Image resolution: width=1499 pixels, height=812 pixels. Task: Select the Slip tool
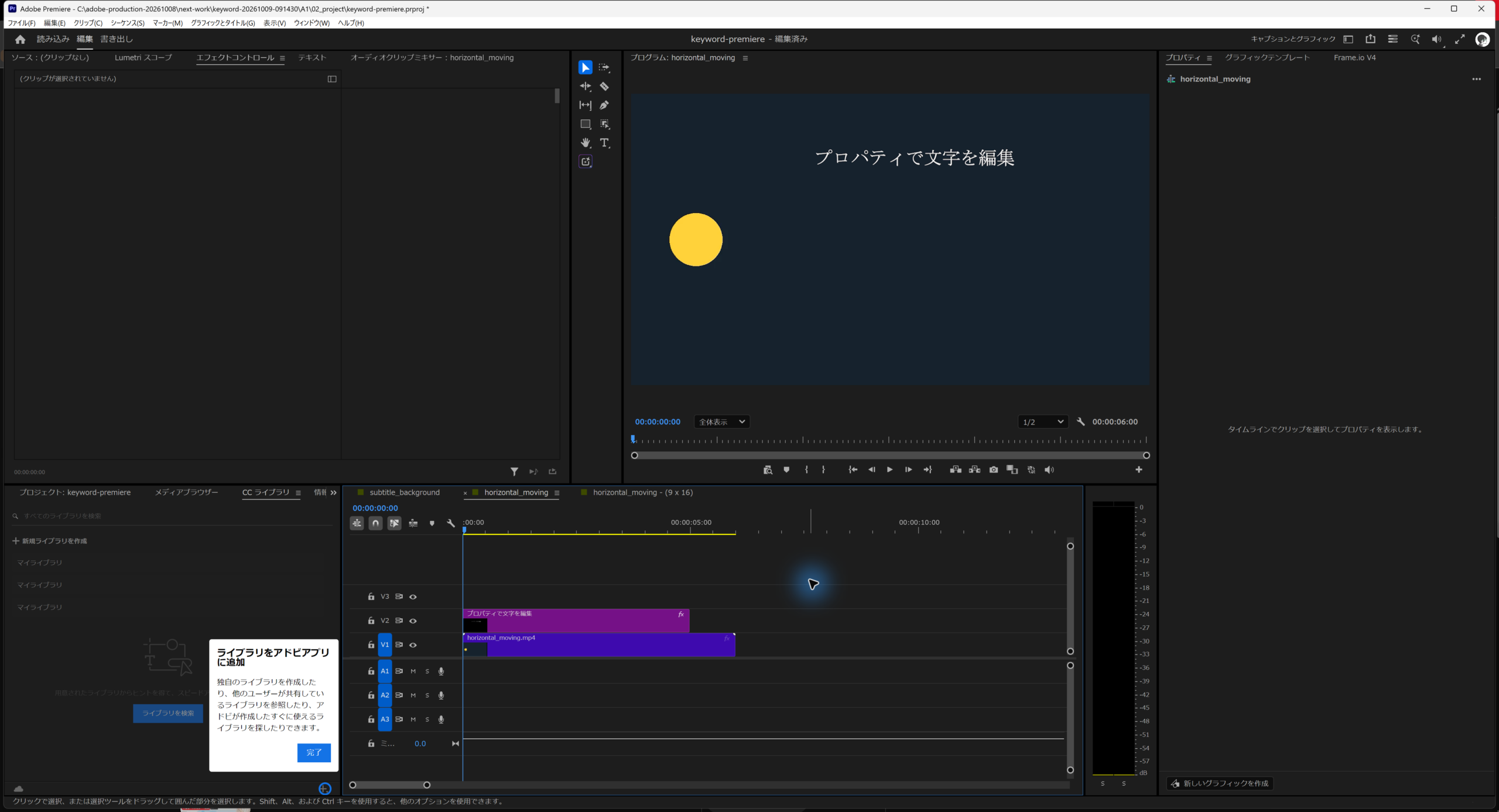585,105
